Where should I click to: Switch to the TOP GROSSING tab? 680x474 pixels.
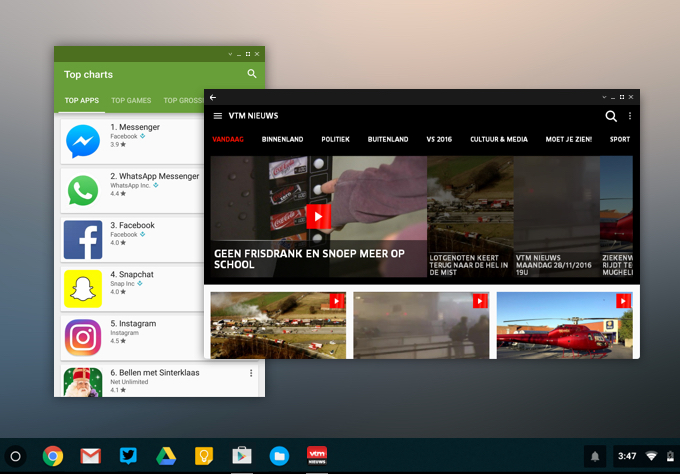tap(183, 101)
